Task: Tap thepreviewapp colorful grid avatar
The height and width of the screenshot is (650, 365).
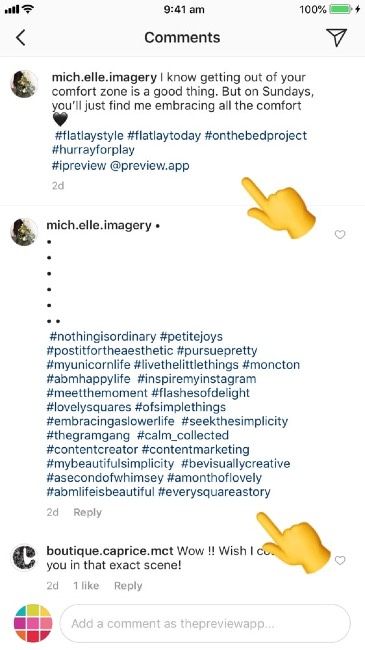Action: [x=33, y=623]
